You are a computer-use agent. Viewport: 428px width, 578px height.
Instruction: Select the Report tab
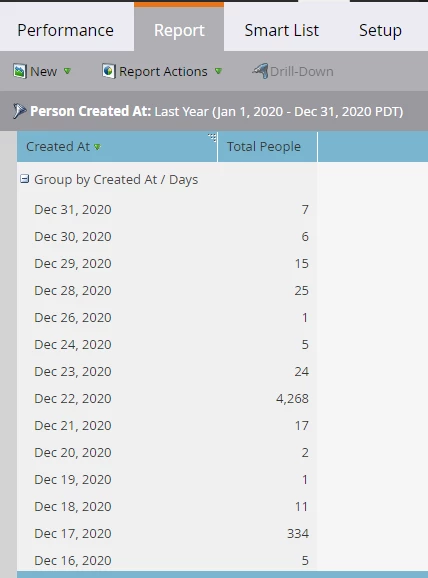(179, 29)
